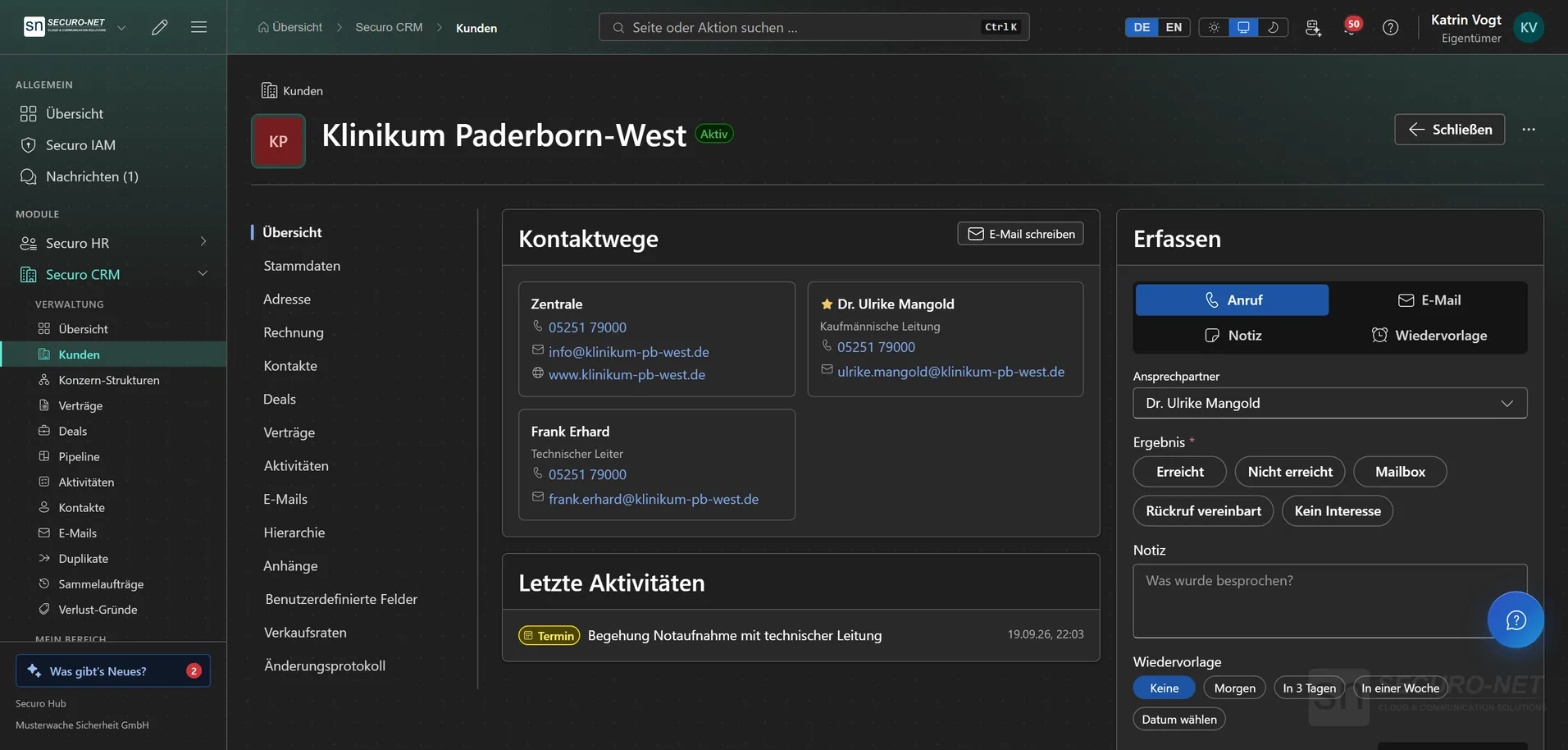Click E-Mail schreiben button

coord(1020,234)
